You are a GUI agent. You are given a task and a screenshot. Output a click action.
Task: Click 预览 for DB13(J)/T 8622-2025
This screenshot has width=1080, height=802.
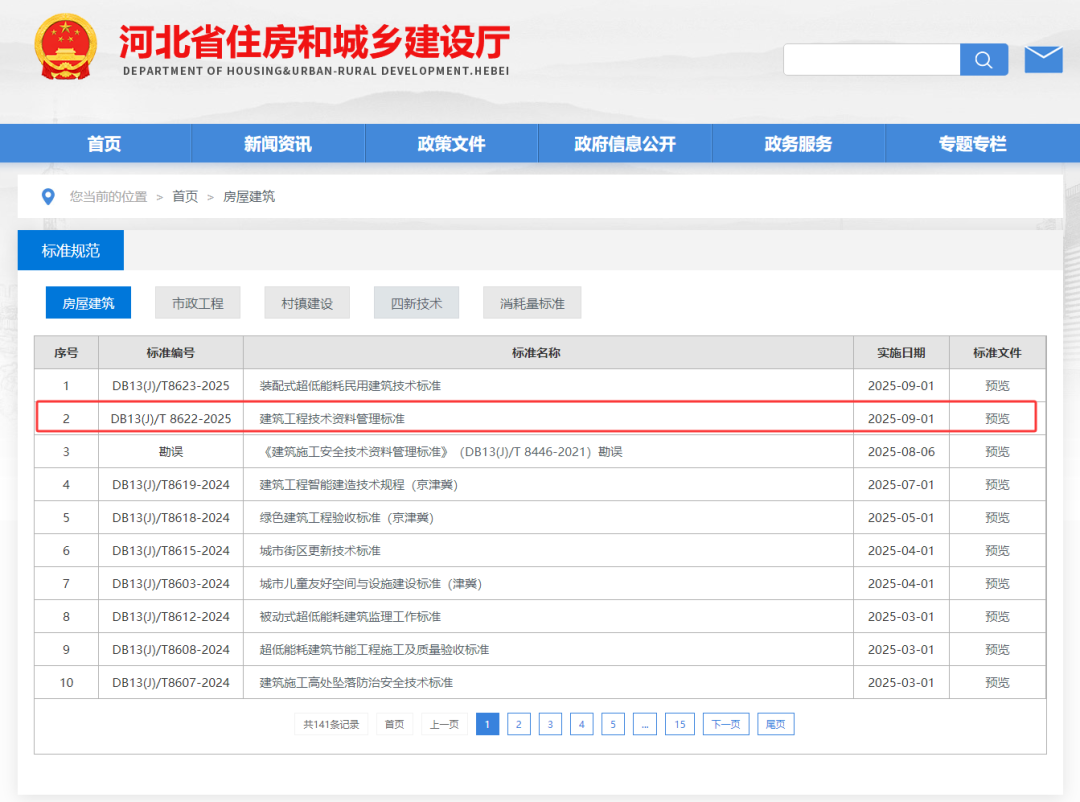(997, 419)
